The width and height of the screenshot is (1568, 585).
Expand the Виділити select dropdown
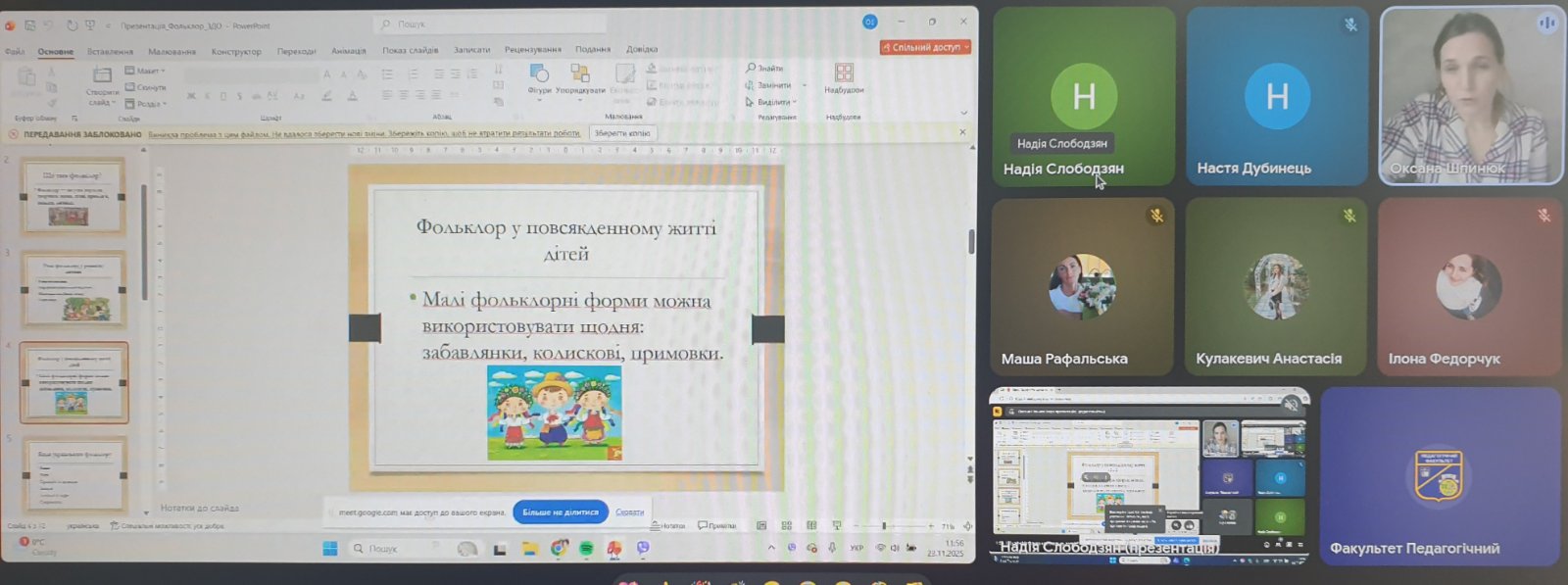(x=770, y=102)
